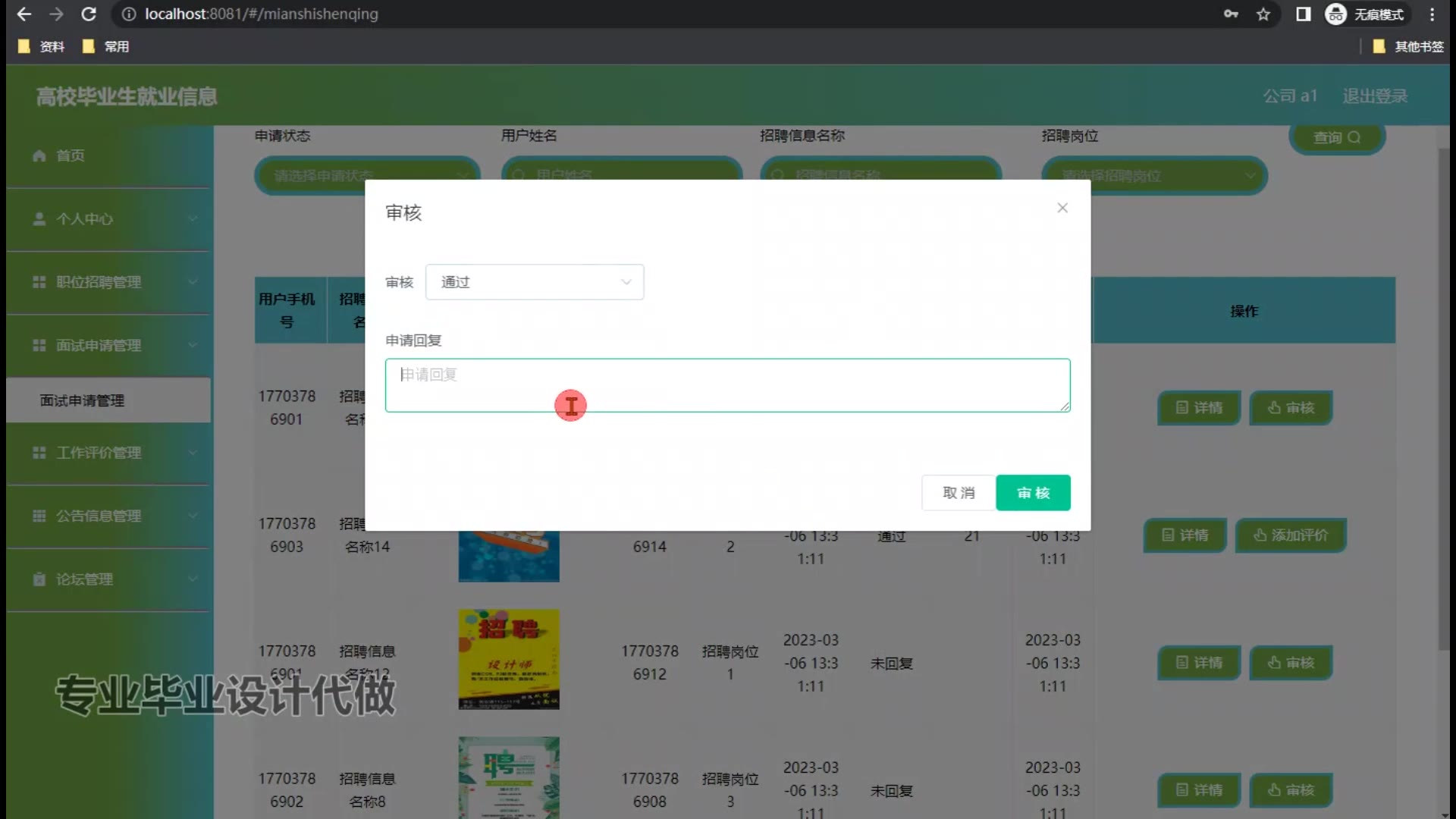Select 面试申请管理 submenu item
The height and width of the screenshot is (819, 1456).
point(82,400)
